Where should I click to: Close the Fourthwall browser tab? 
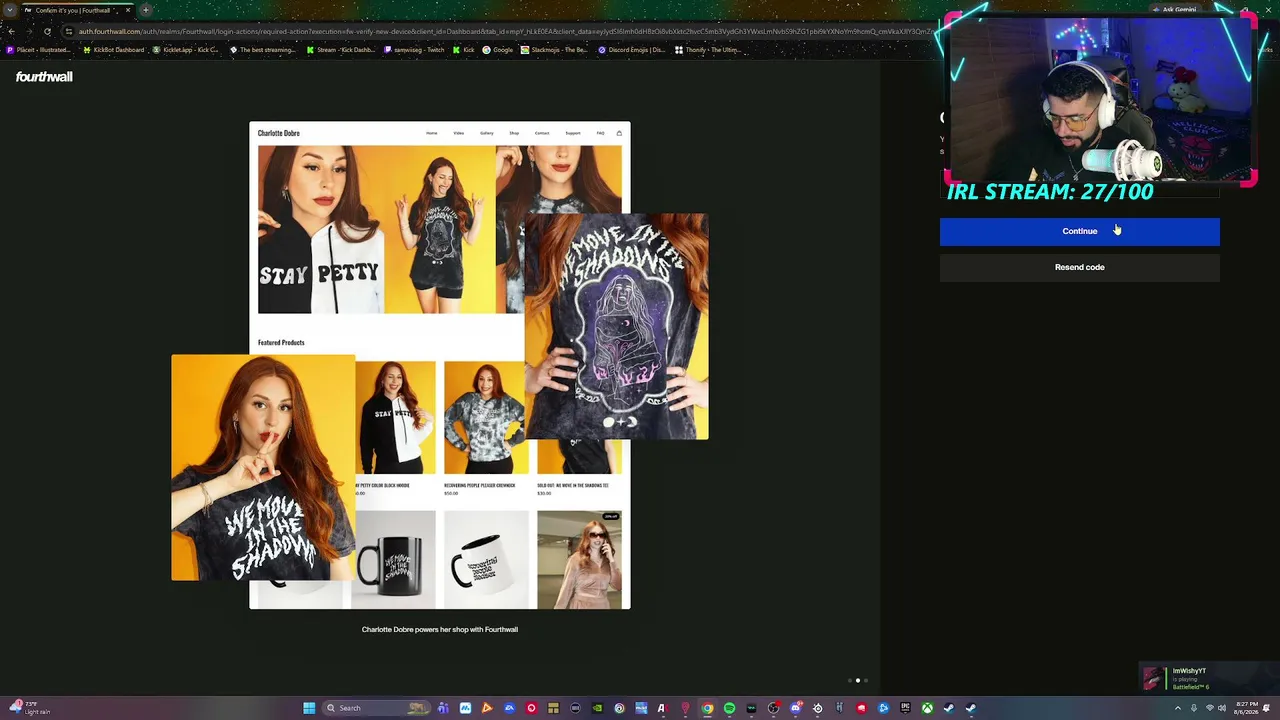click(128, 10)
